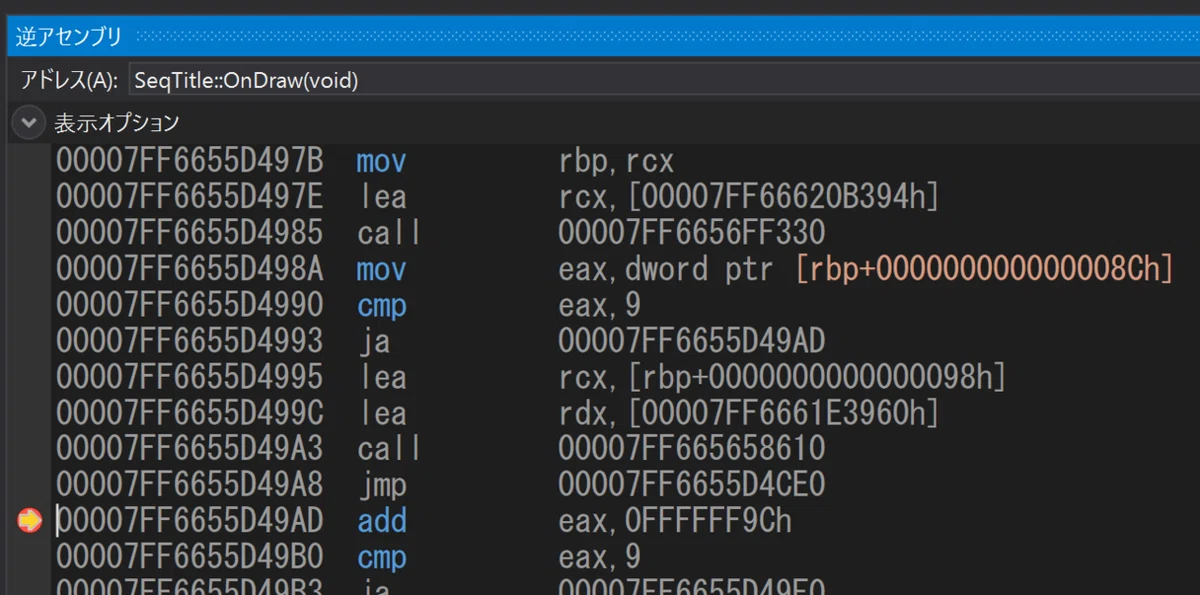Click operand rbp, rcx
The width and height of the screenshot is (1200, 595).
click(617, 161)
